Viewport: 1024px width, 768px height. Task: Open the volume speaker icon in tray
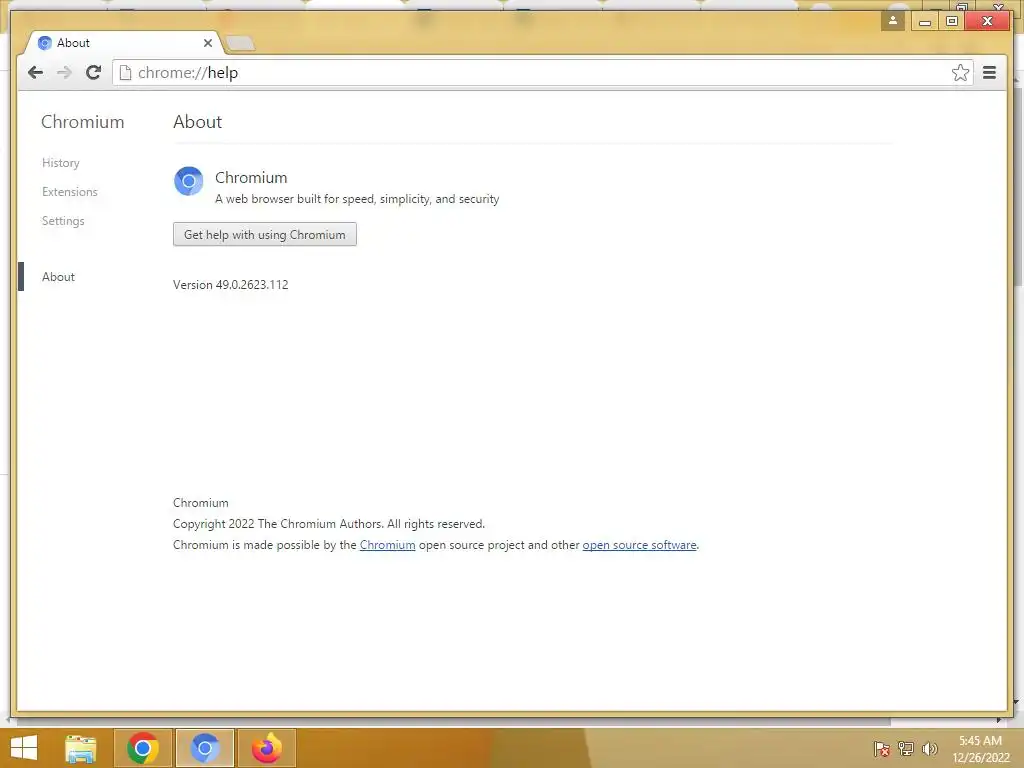929,748
